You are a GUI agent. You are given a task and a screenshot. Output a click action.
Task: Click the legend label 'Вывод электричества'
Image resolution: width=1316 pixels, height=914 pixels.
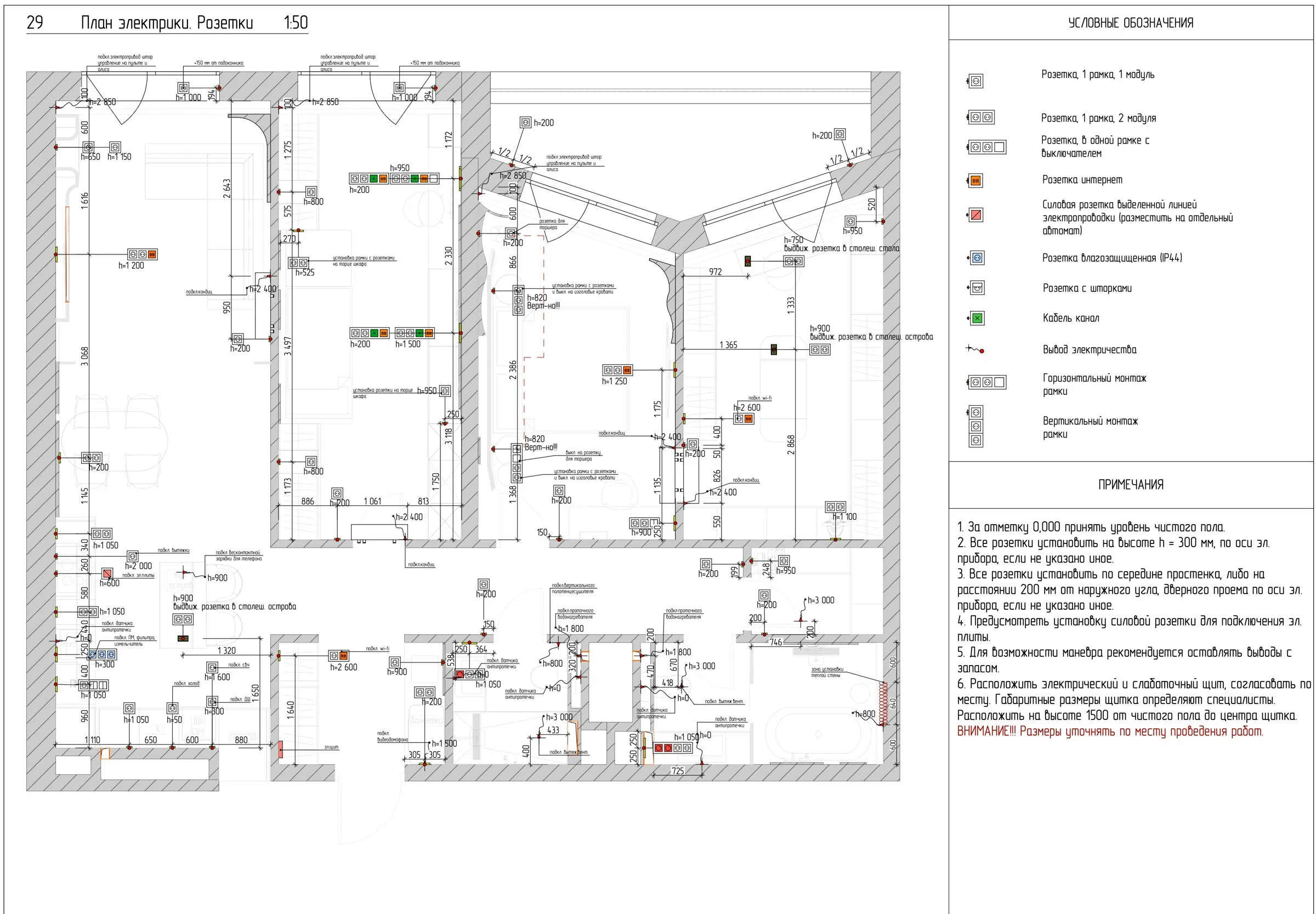tap(1089, 349)
